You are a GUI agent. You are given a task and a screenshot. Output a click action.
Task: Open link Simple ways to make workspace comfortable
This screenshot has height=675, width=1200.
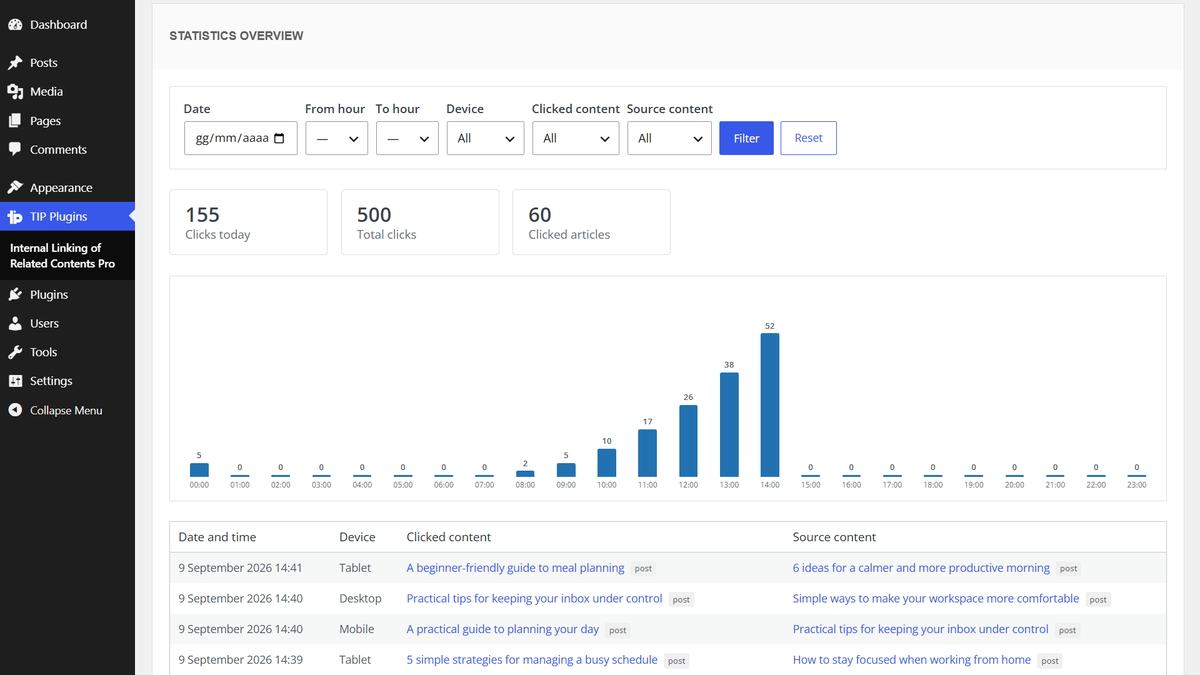coord(936,598)
